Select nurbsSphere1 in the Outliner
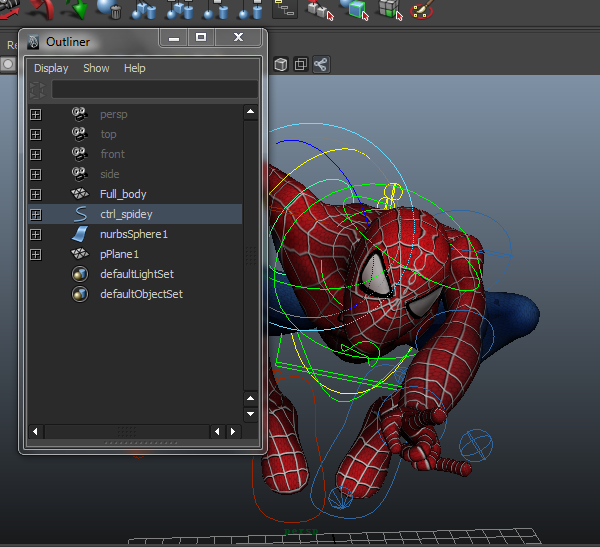The image size is (600, 547). point(134,234)
